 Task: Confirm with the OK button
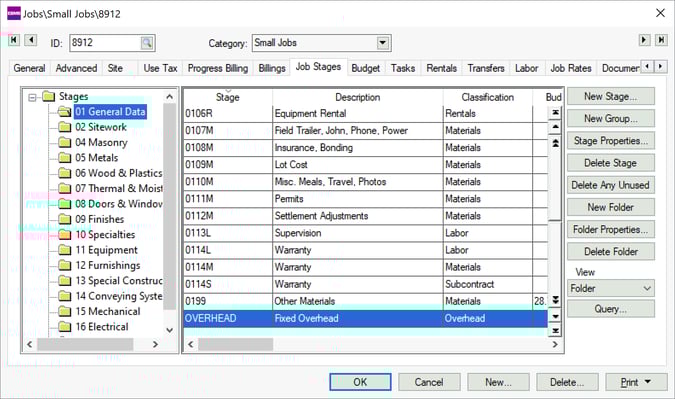(x=360, y=382)
